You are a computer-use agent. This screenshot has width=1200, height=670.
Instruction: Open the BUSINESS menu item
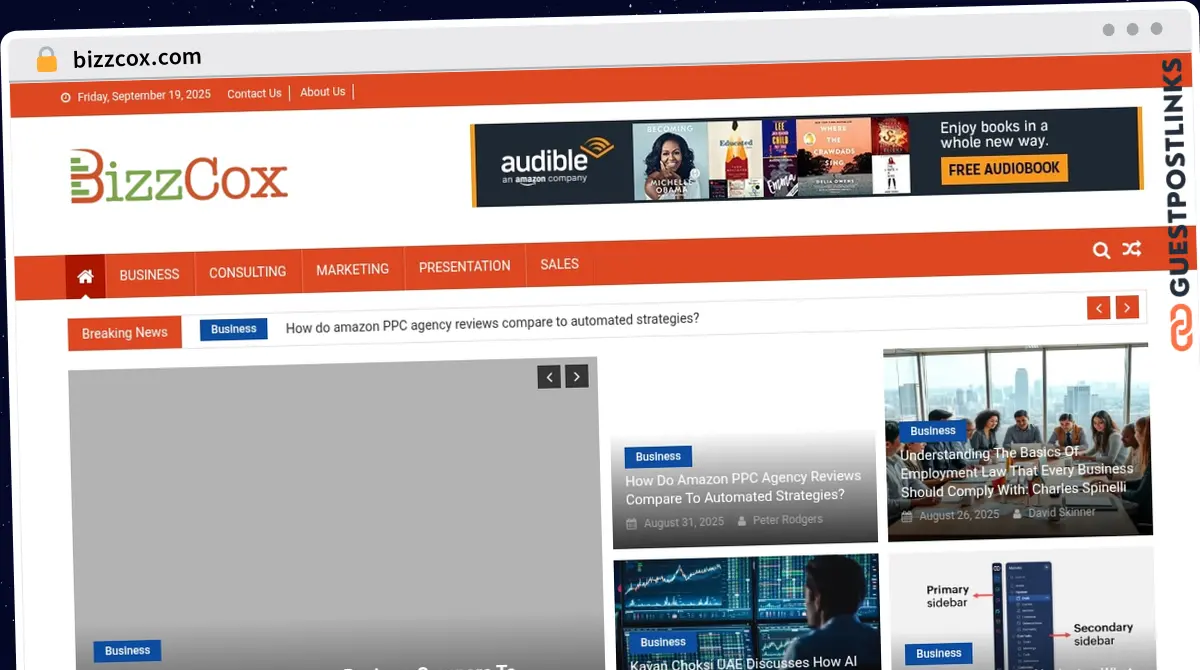tap(149, 275)
